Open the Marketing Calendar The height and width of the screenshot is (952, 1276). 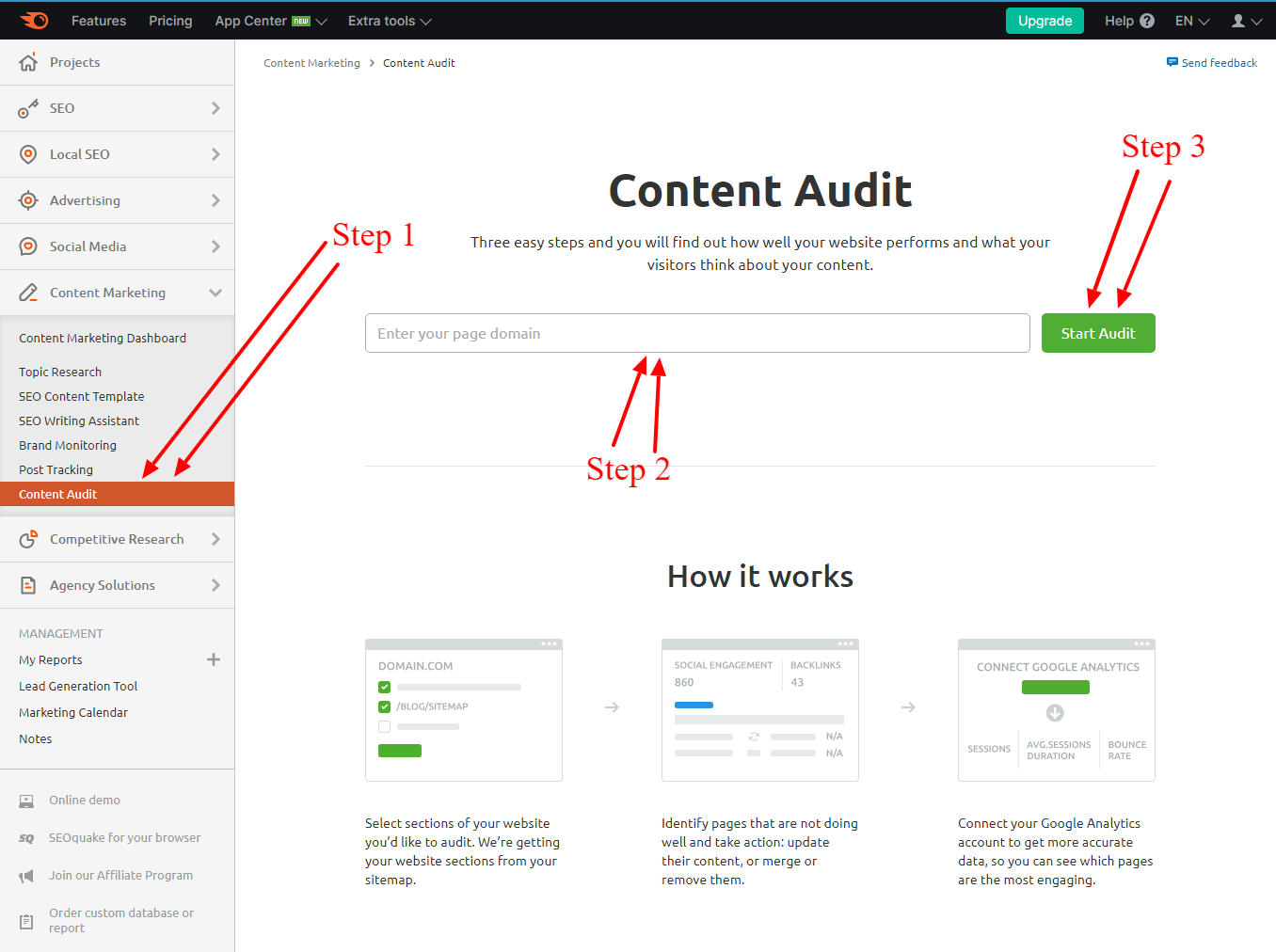tap(73, 712)
